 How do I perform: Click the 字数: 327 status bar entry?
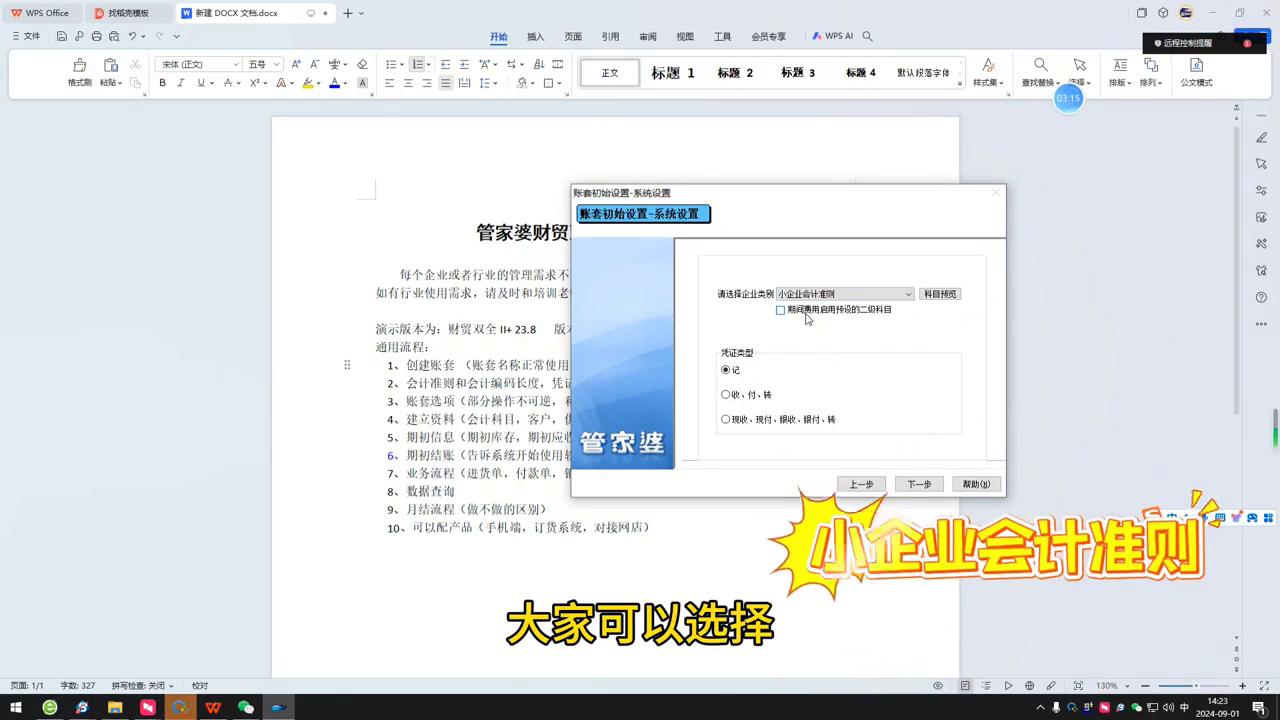click(x=78, y=686)
